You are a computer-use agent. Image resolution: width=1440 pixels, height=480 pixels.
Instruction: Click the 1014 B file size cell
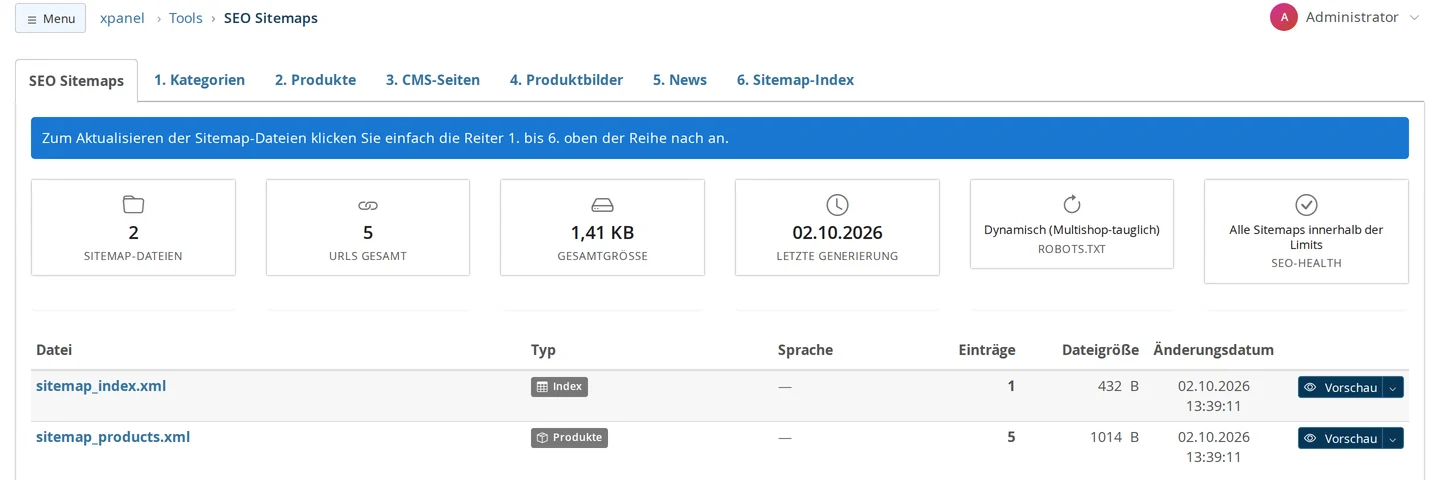tap(1114, 437)
